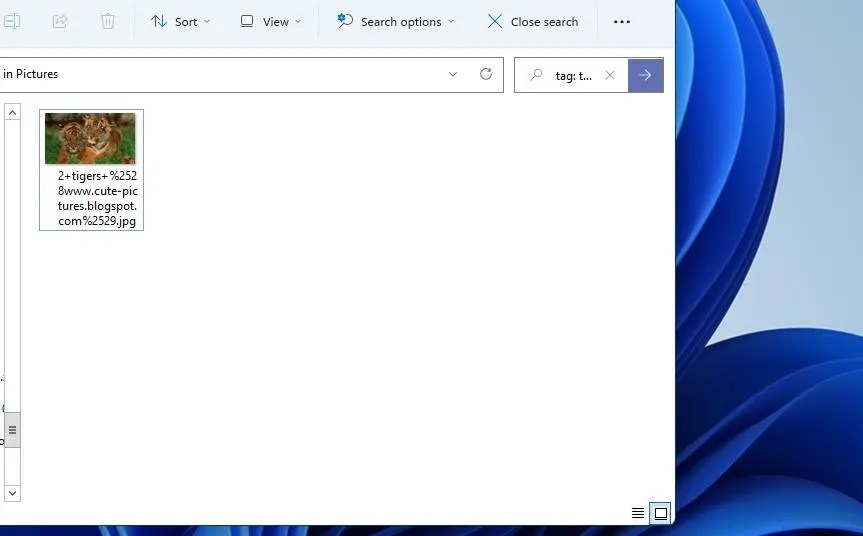Viewport: 863px width, 536px height.
Task: Click the Share icon in toolbar
Action: 60,21
